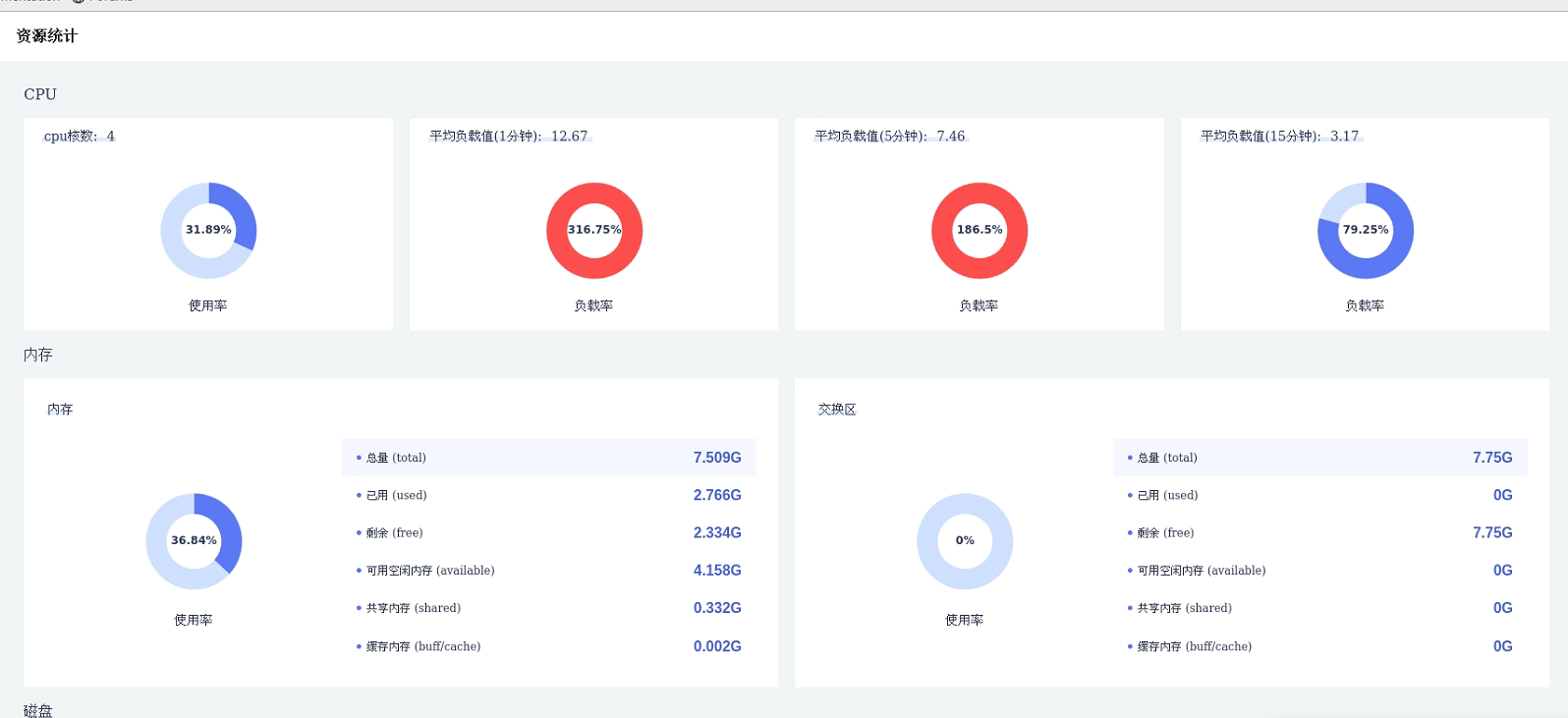Click the 平均负载值(15分钟): 3.17 label
The height and width of the screenshot is (718, 1568).
pos(1280,137)
